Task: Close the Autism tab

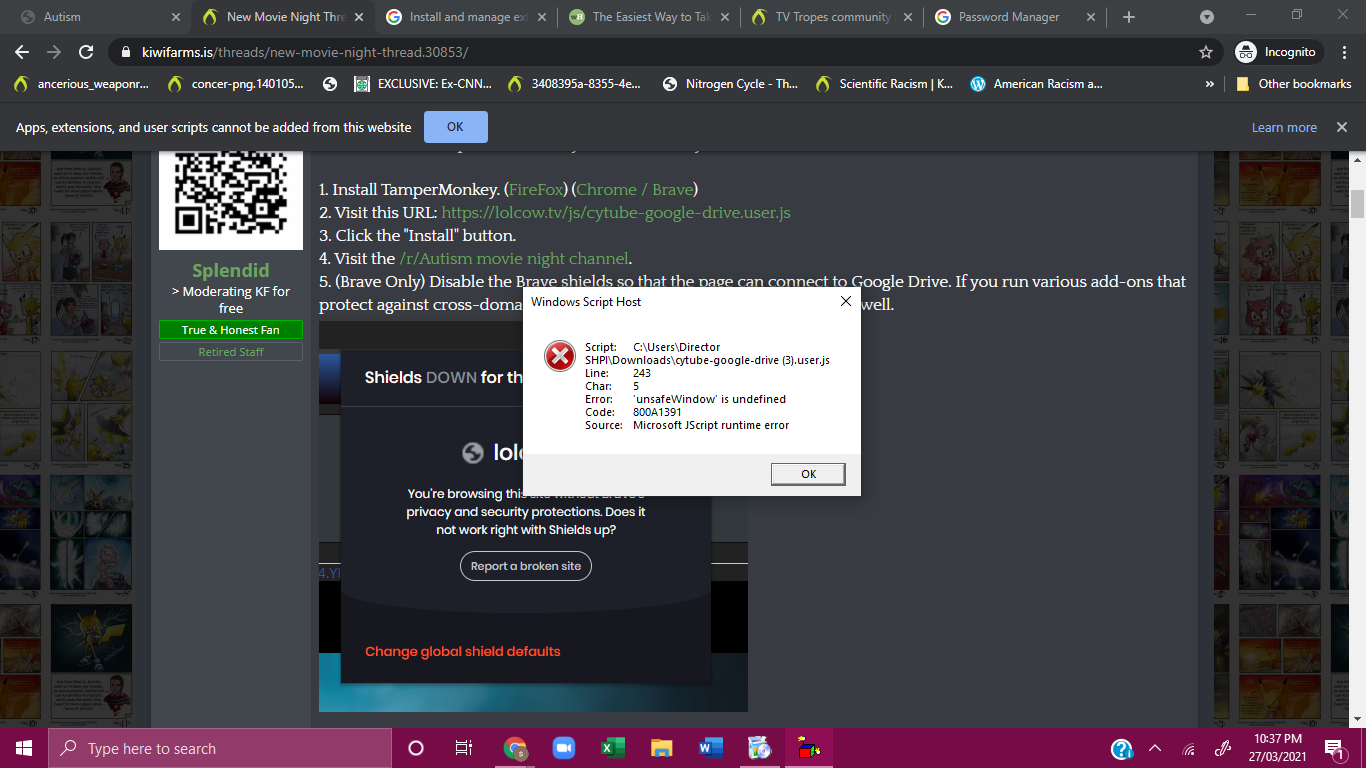Action: [x=176, y=17]
